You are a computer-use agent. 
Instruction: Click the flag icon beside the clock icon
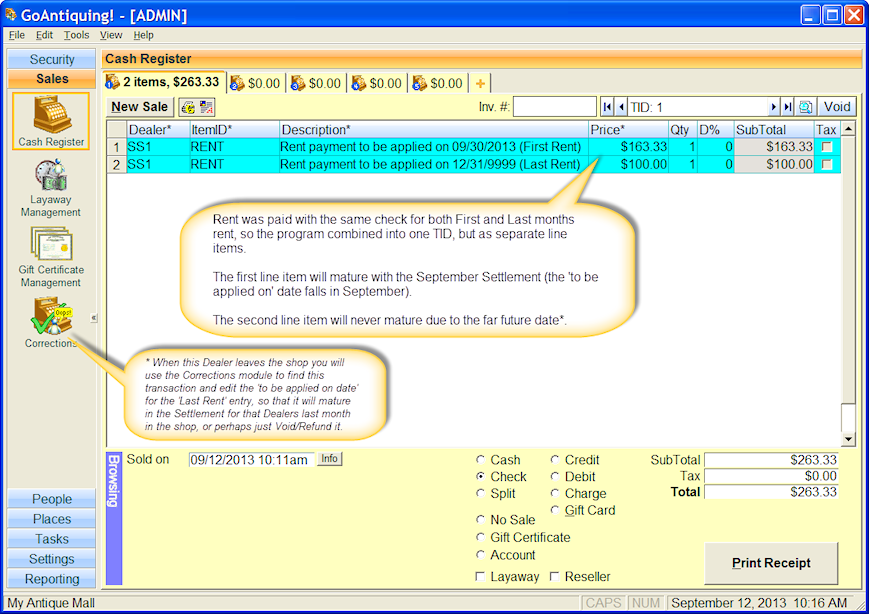click(x=207, y=107)
